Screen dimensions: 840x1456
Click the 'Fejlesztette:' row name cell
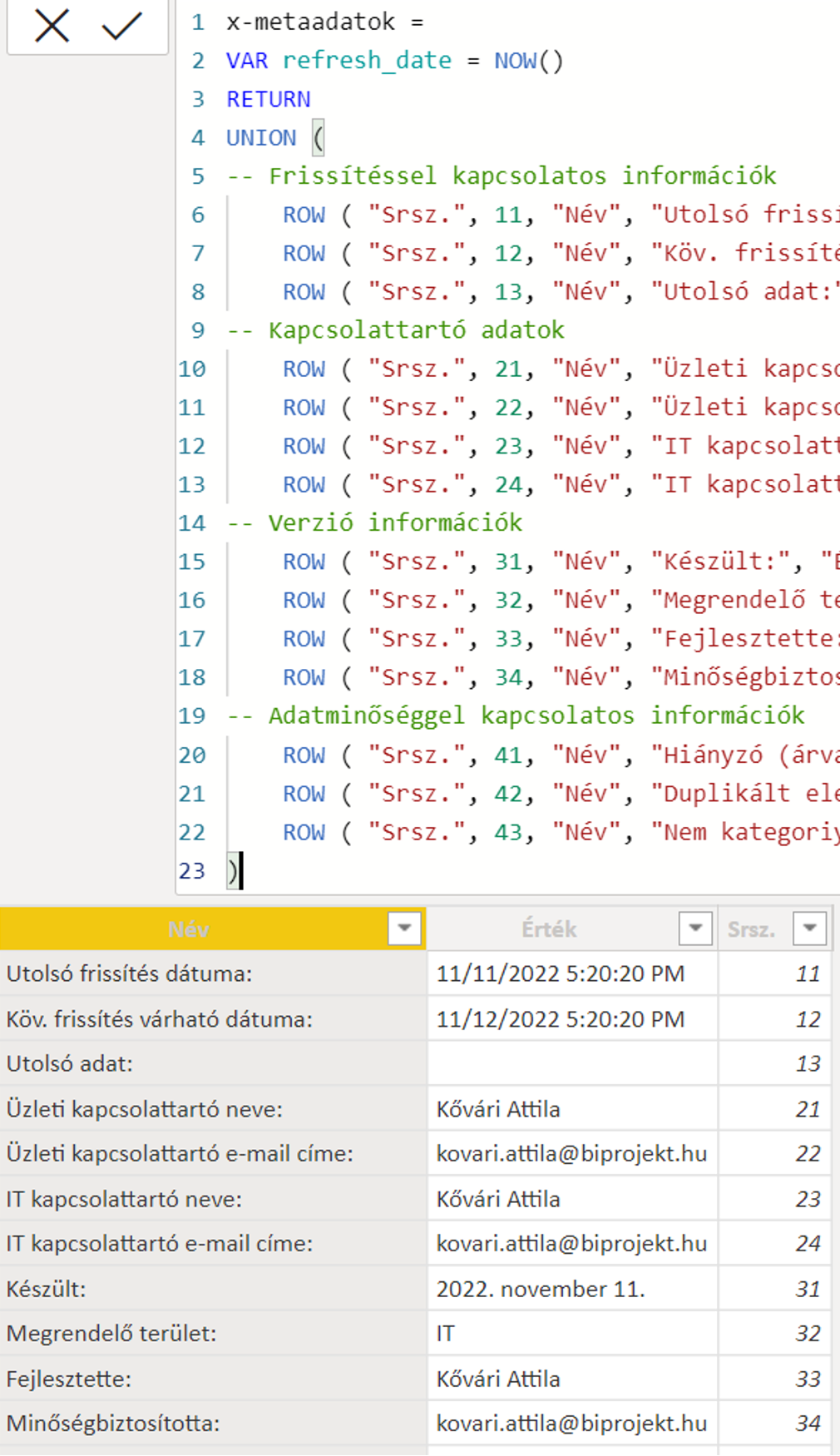[x=71, y=1379]
